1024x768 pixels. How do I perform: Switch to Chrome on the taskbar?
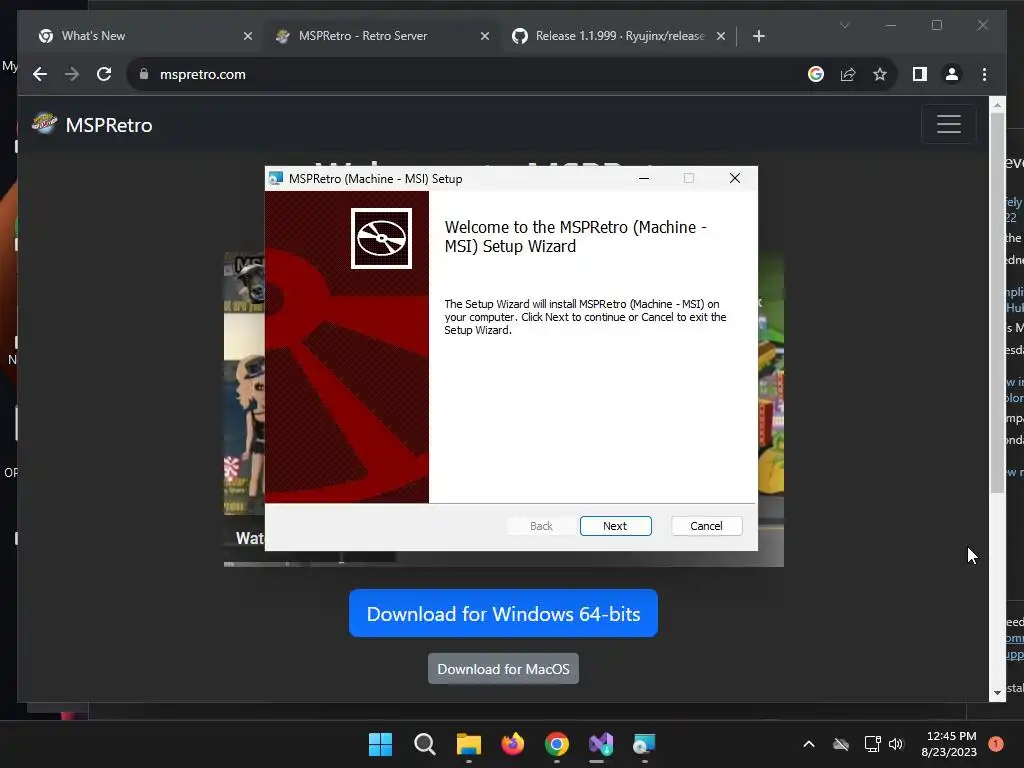tap(556, 744)
